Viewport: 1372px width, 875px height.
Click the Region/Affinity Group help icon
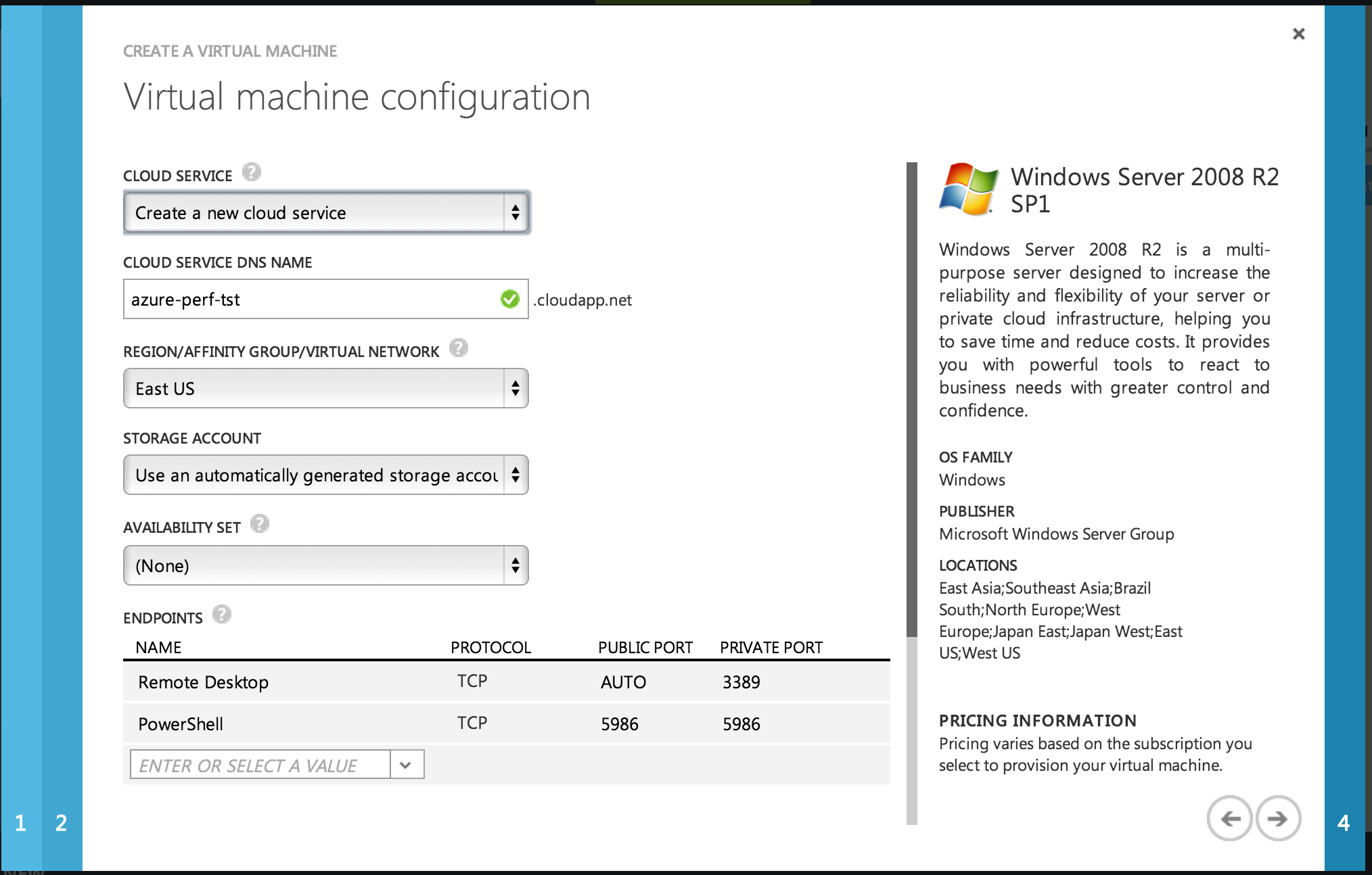tap(459, 348)
